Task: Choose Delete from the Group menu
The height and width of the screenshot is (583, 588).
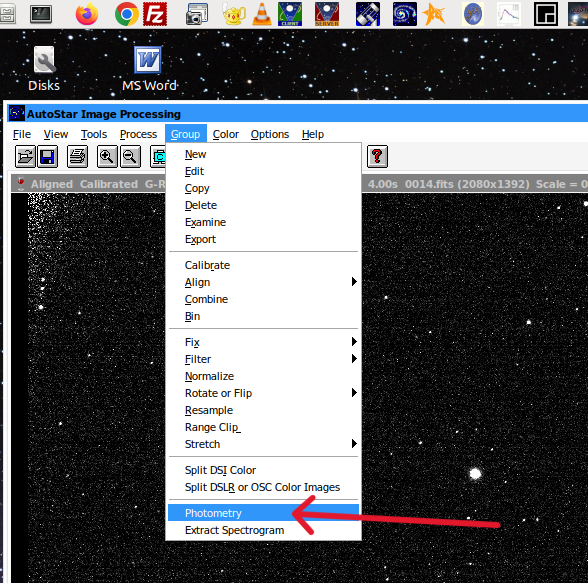Action: pos(263,205)
